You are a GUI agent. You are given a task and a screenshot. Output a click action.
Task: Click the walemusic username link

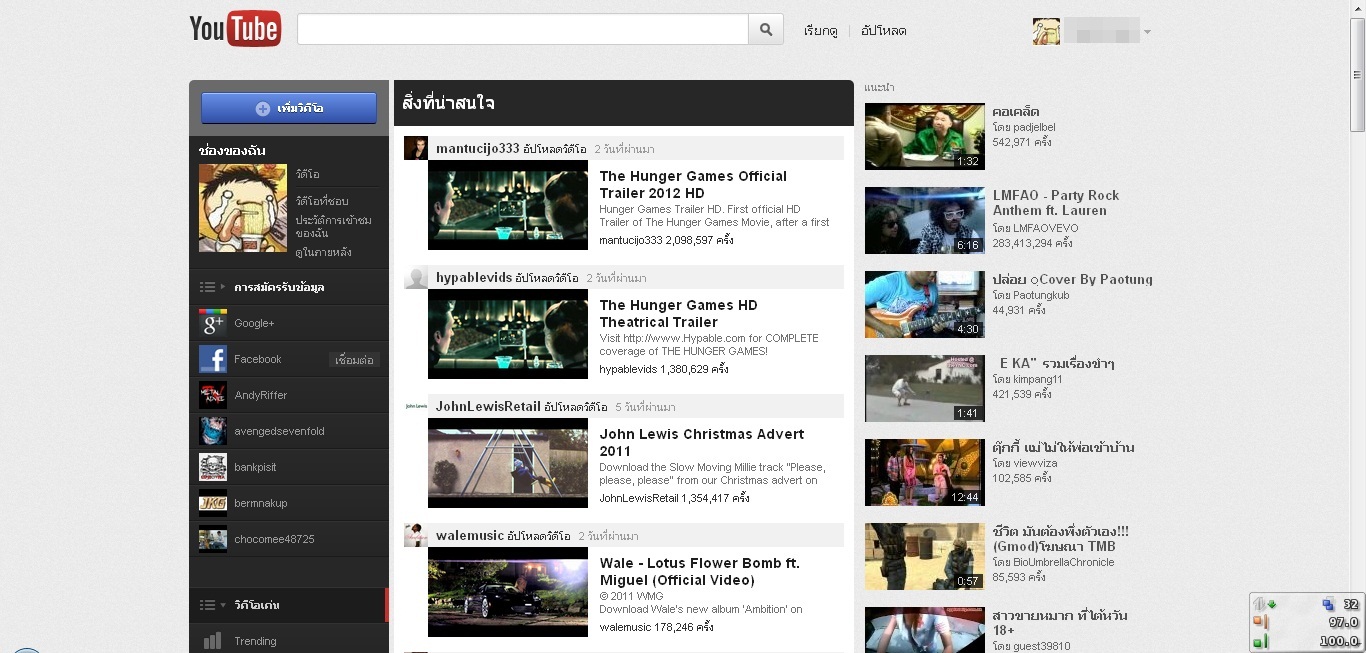[469, 535]
